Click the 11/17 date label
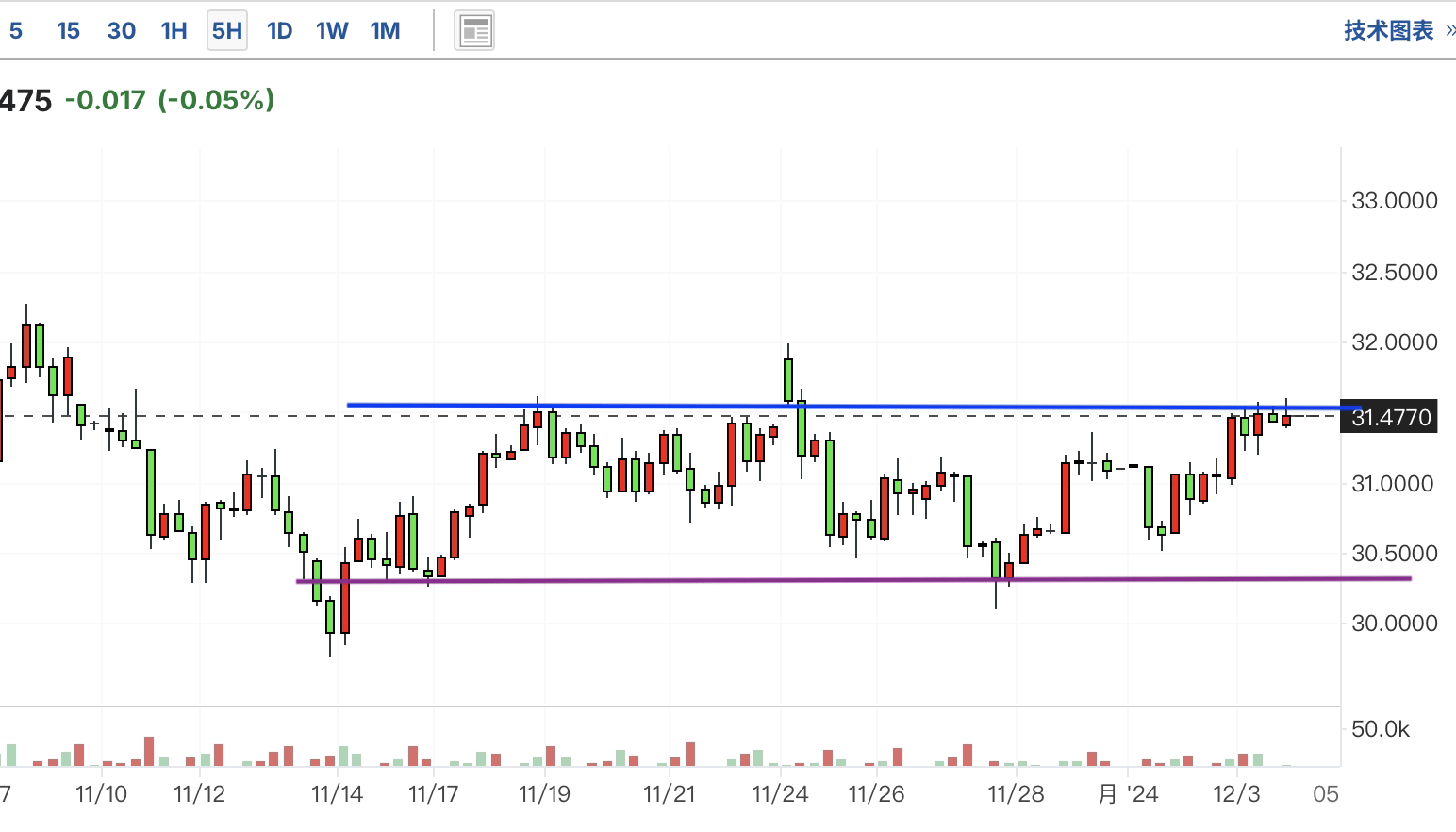Screen dimensions: 1456x832 click(434, 794)
